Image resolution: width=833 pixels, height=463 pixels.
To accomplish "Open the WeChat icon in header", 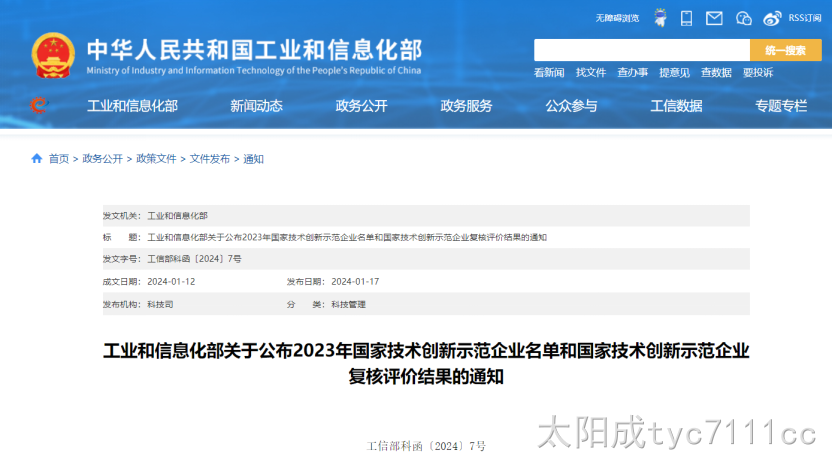I will (x=743, y=19).
